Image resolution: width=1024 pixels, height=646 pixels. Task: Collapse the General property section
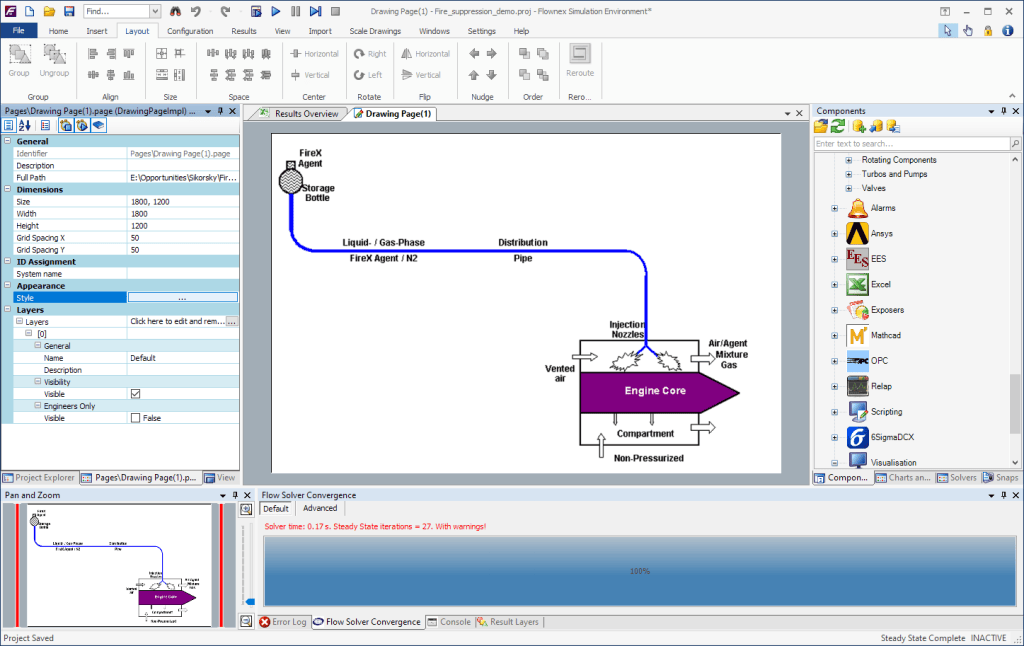pos(8,141)
